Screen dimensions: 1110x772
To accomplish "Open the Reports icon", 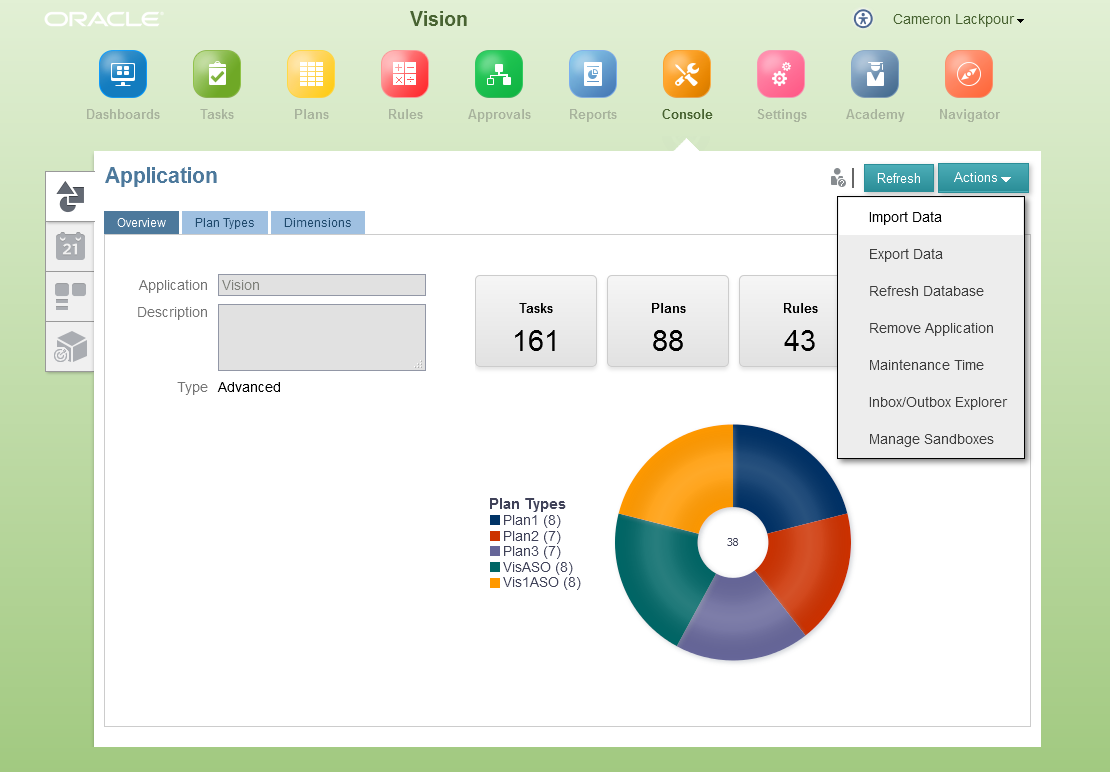I will point(593,74).
